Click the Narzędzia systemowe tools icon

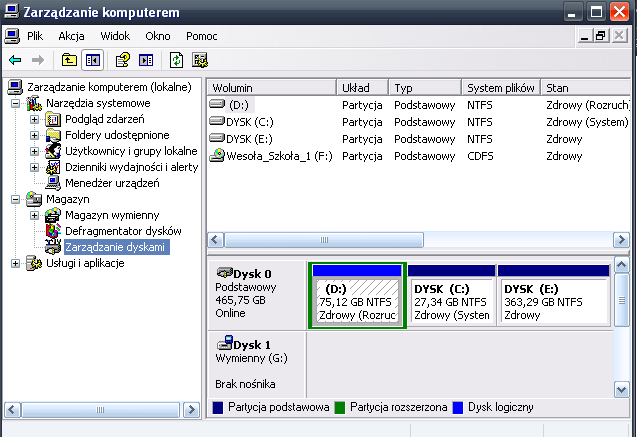(x=34, y=103)
